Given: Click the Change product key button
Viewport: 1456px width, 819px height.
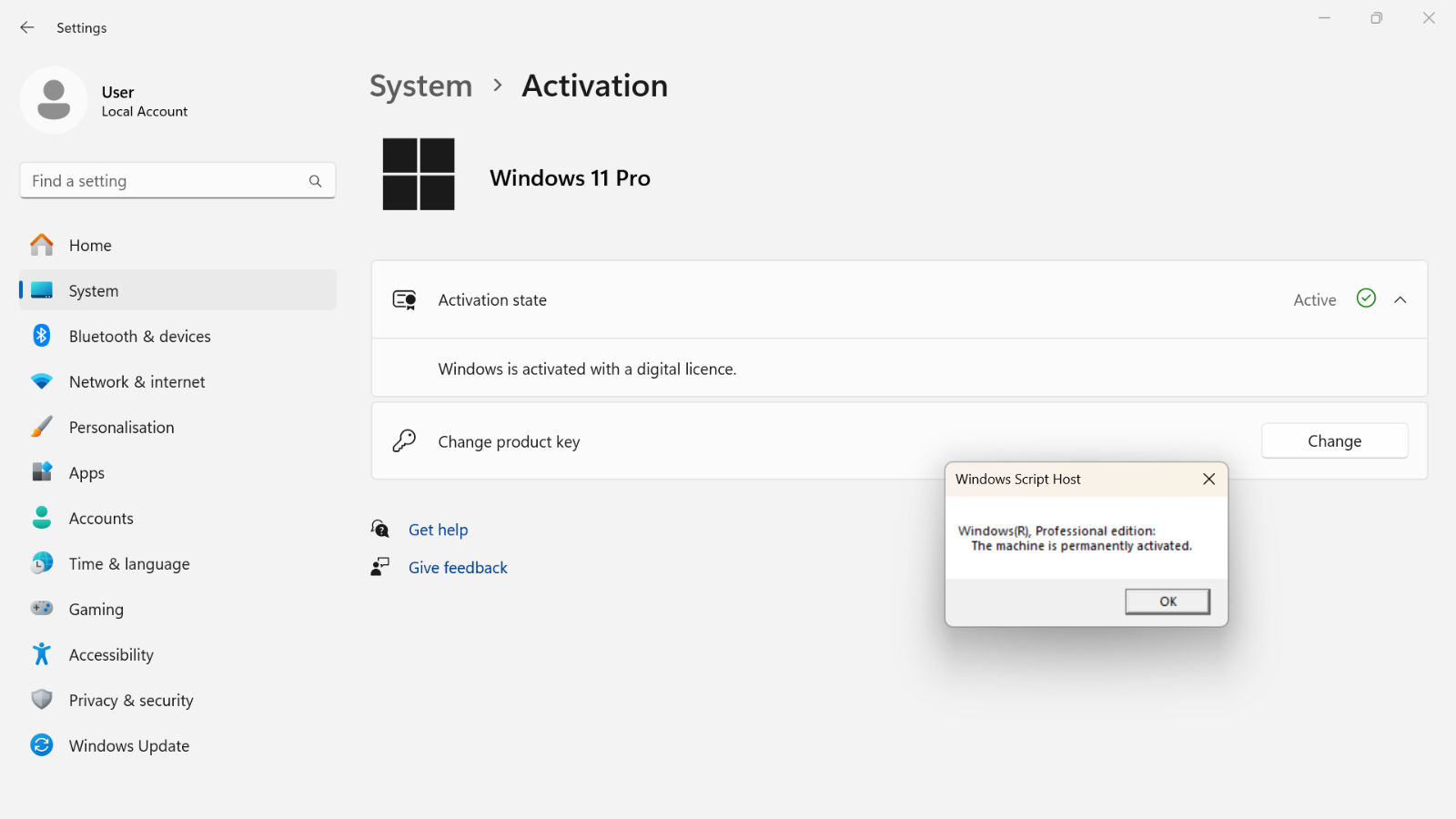Looking at the screenshot, I should click(1334, 441).
